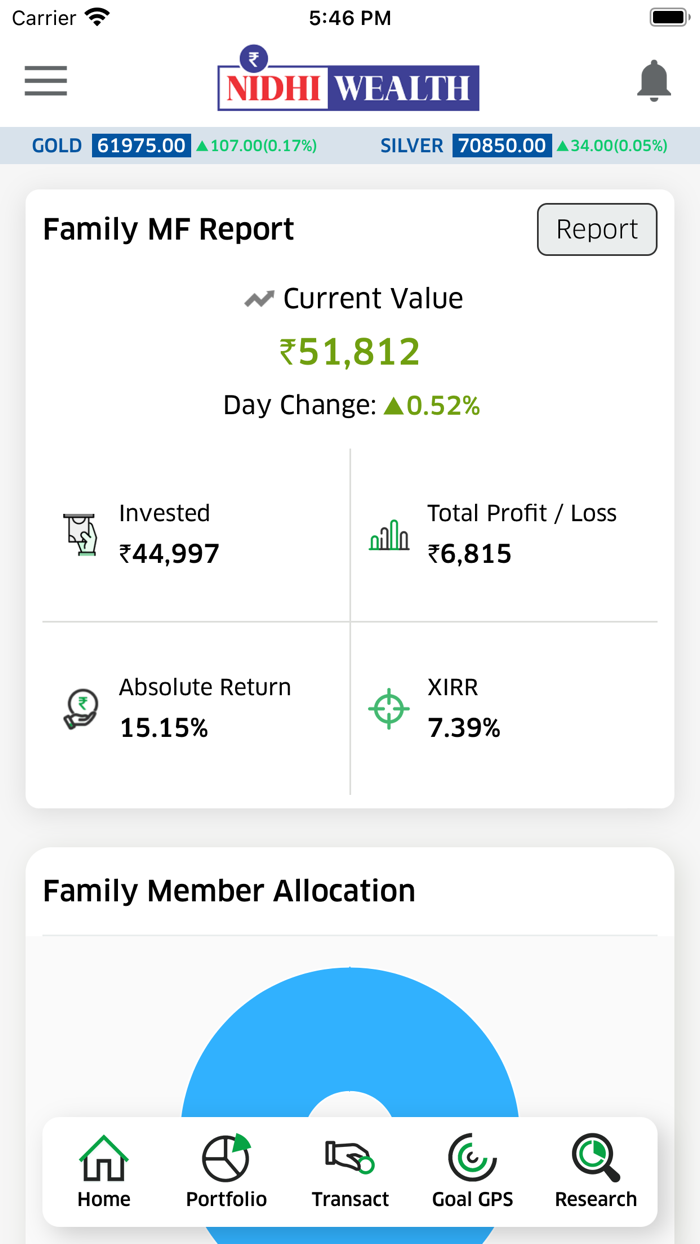The image size is (700, 1244).
Task: Tap the SILVER price 70850.00
Action: [x=501, y=145]
